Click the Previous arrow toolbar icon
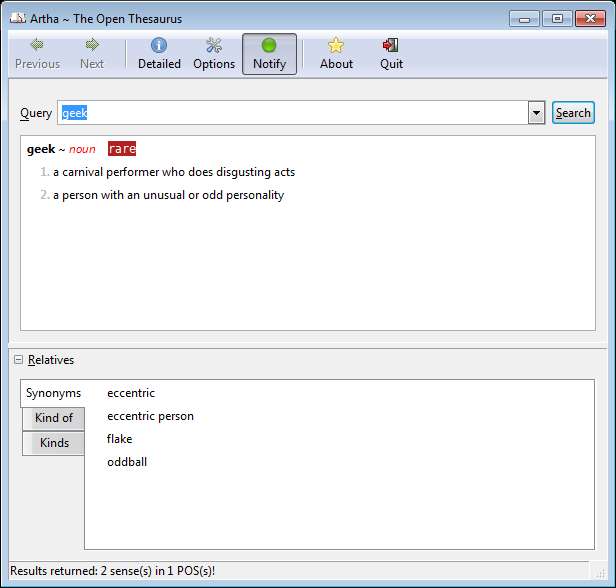616x588 pixels. click(x=37, y=45)
